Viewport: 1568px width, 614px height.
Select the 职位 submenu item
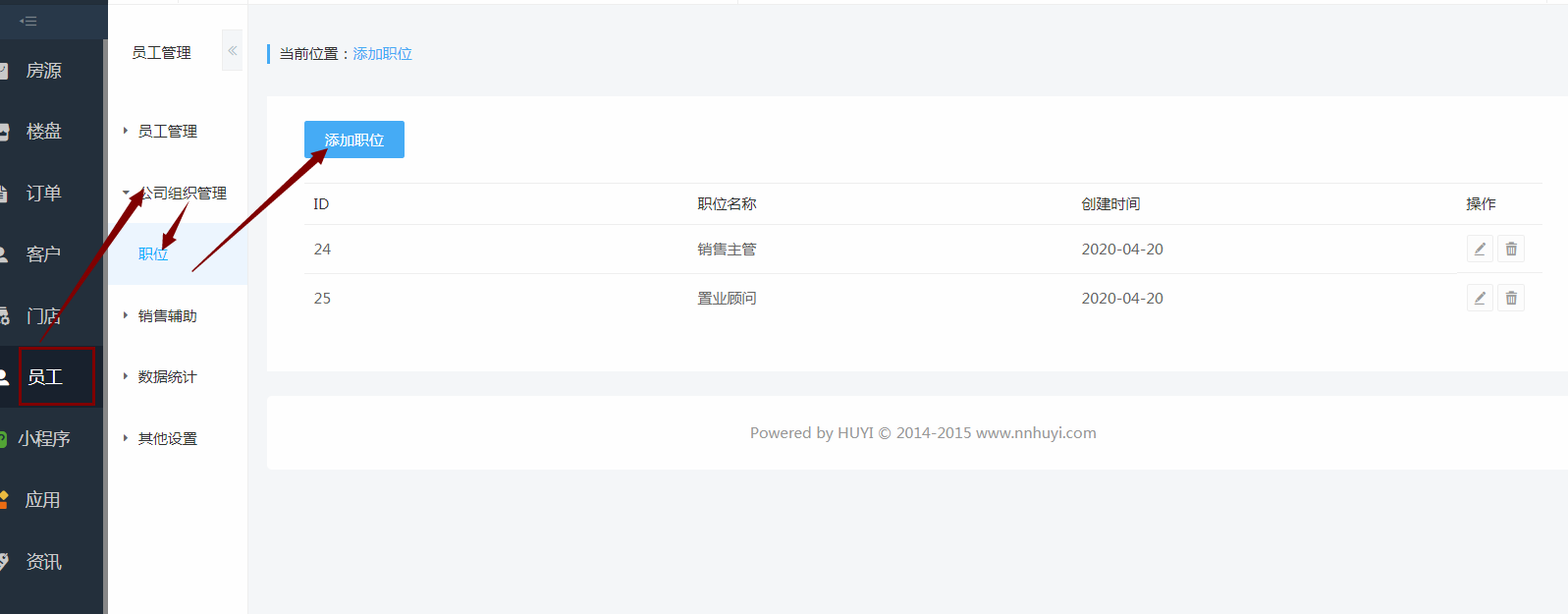(153, 254)
